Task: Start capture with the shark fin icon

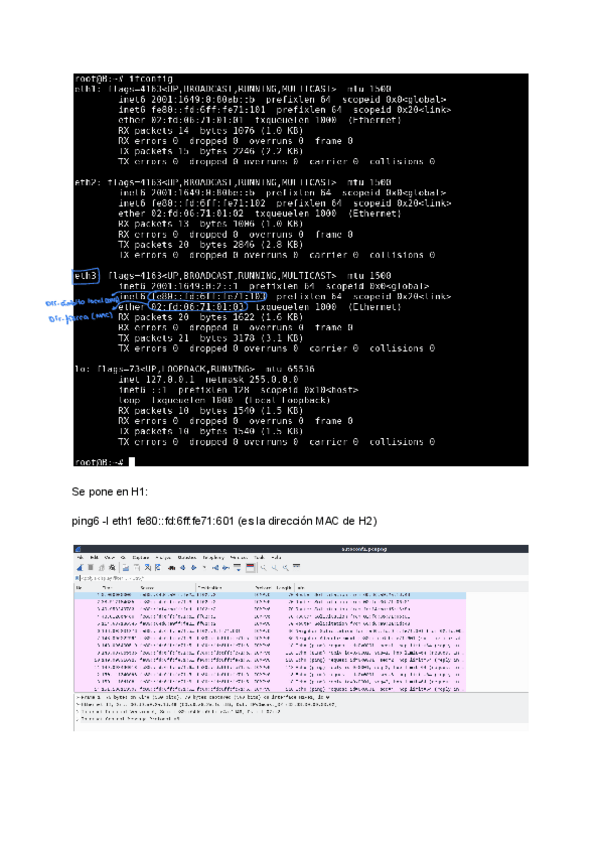Action: coord(80,567)
